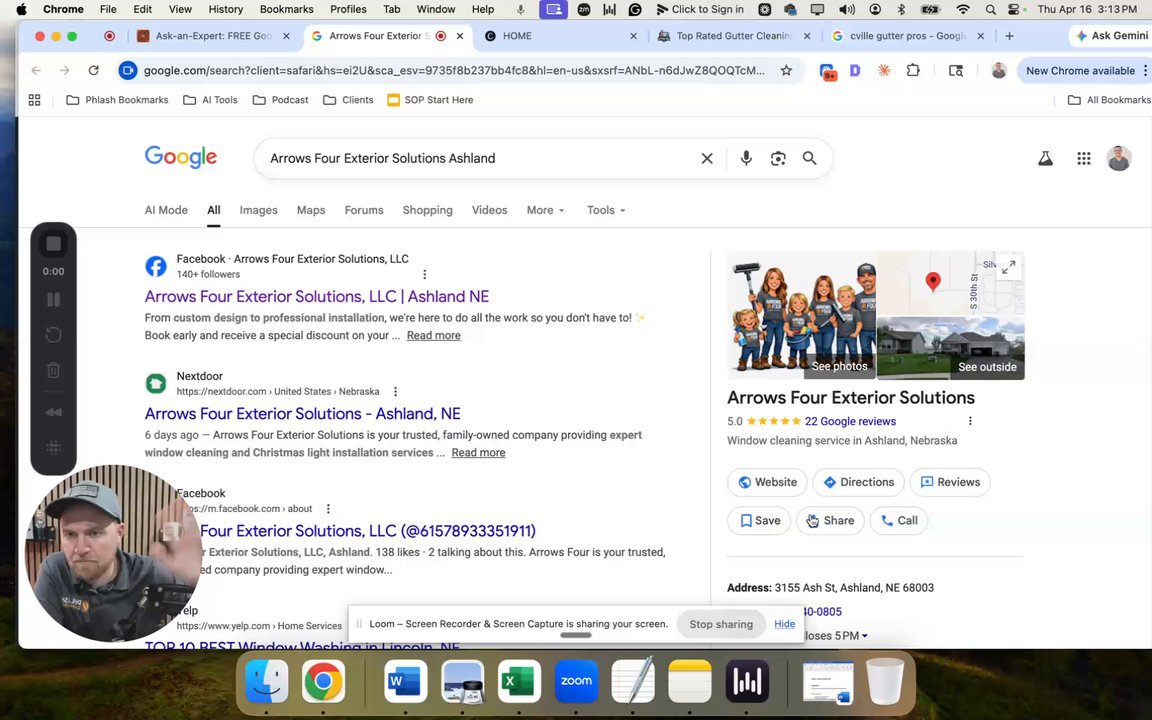Reload the current page
The height and width of the screenshot is (720, 1152).
coord(93,71)
